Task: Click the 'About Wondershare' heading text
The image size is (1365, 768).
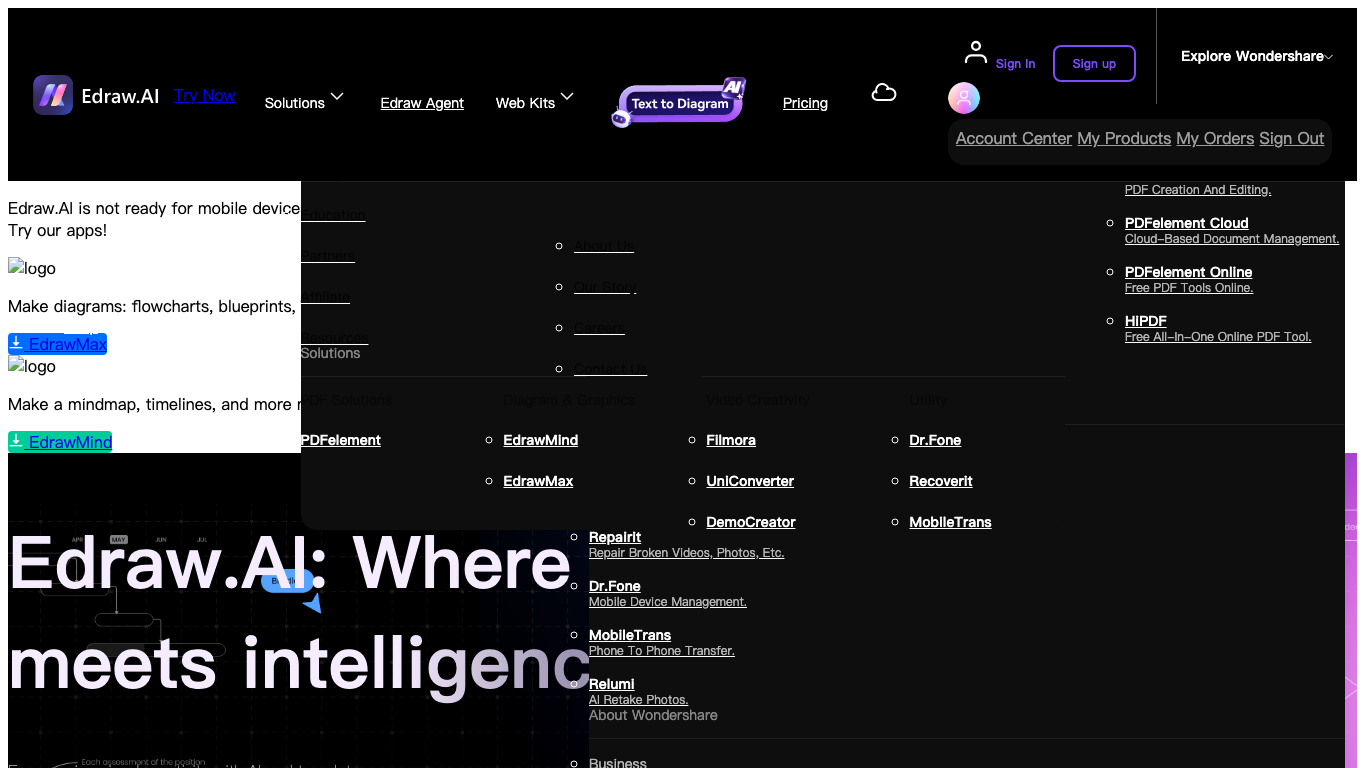Action: pyautogui.click(x=653, y=715)
